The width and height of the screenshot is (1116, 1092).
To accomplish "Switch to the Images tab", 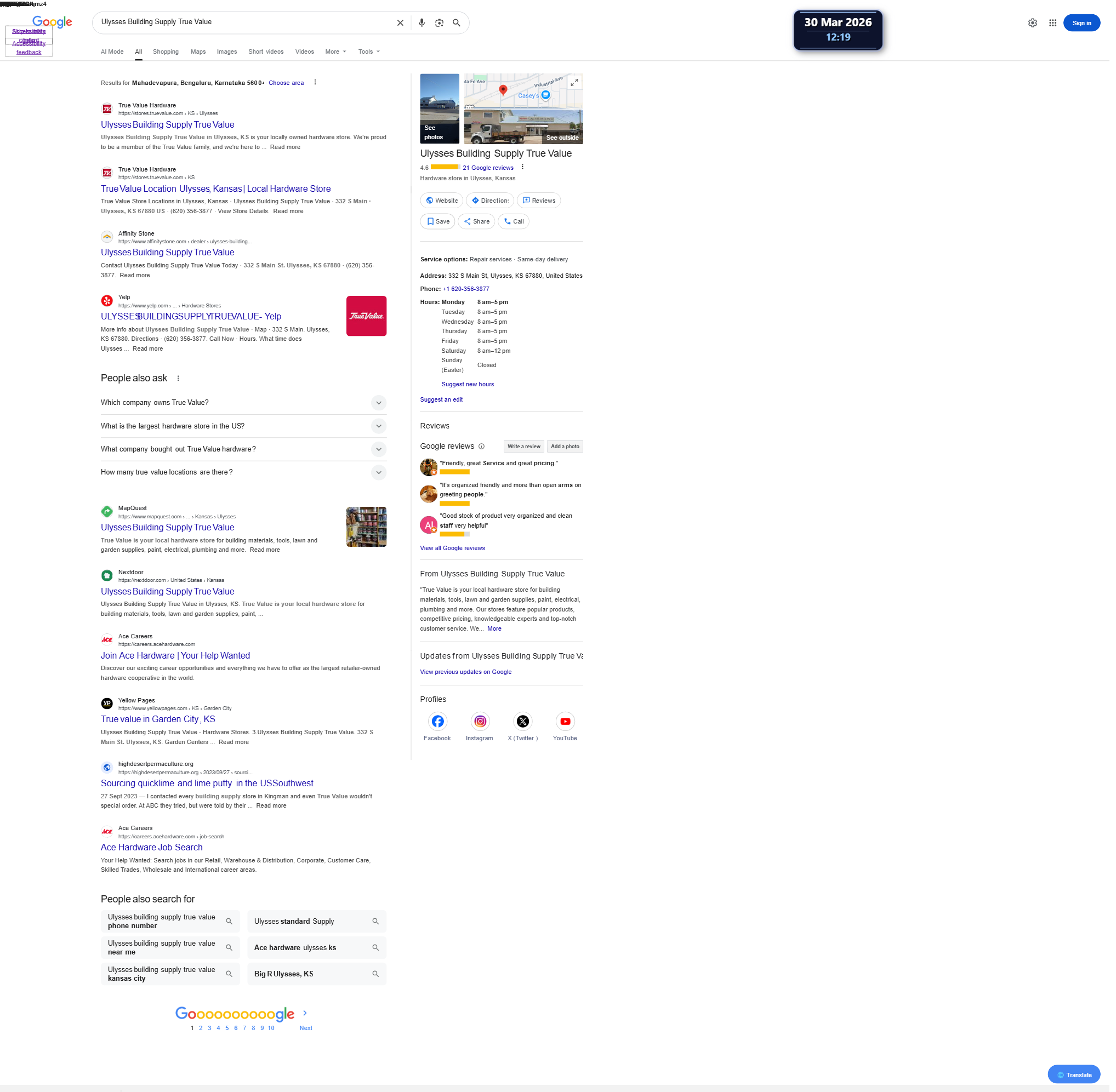I will click(229, 52).
